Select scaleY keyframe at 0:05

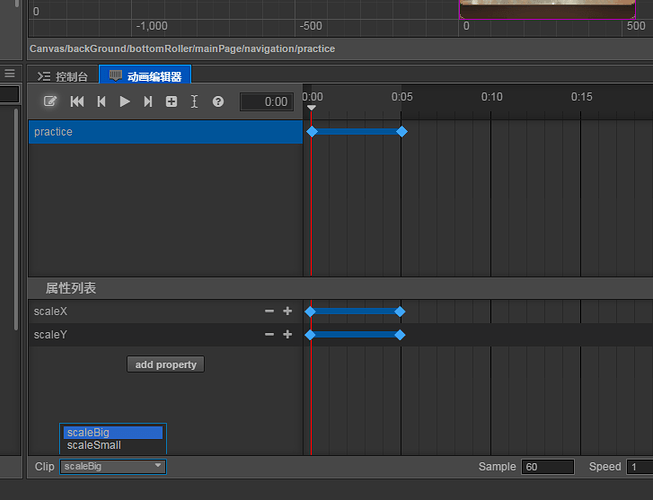[x=400, y=335]
